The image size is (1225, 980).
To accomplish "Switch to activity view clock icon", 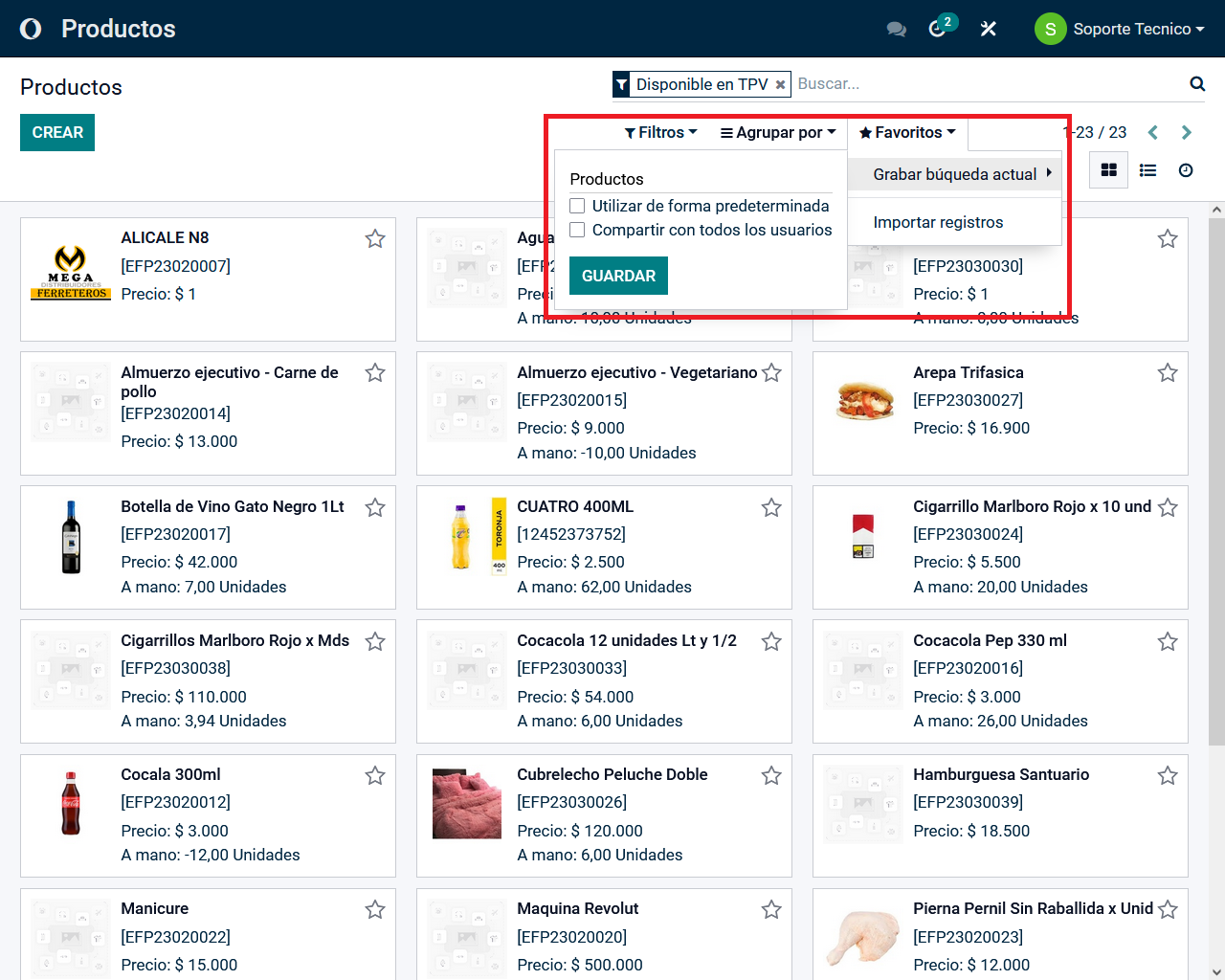I will pos(1186,170).
